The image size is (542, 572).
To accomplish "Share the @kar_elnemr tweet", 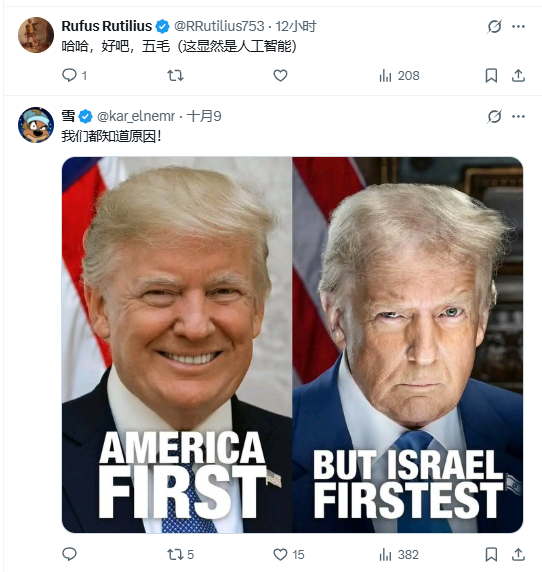I will 518,554.
